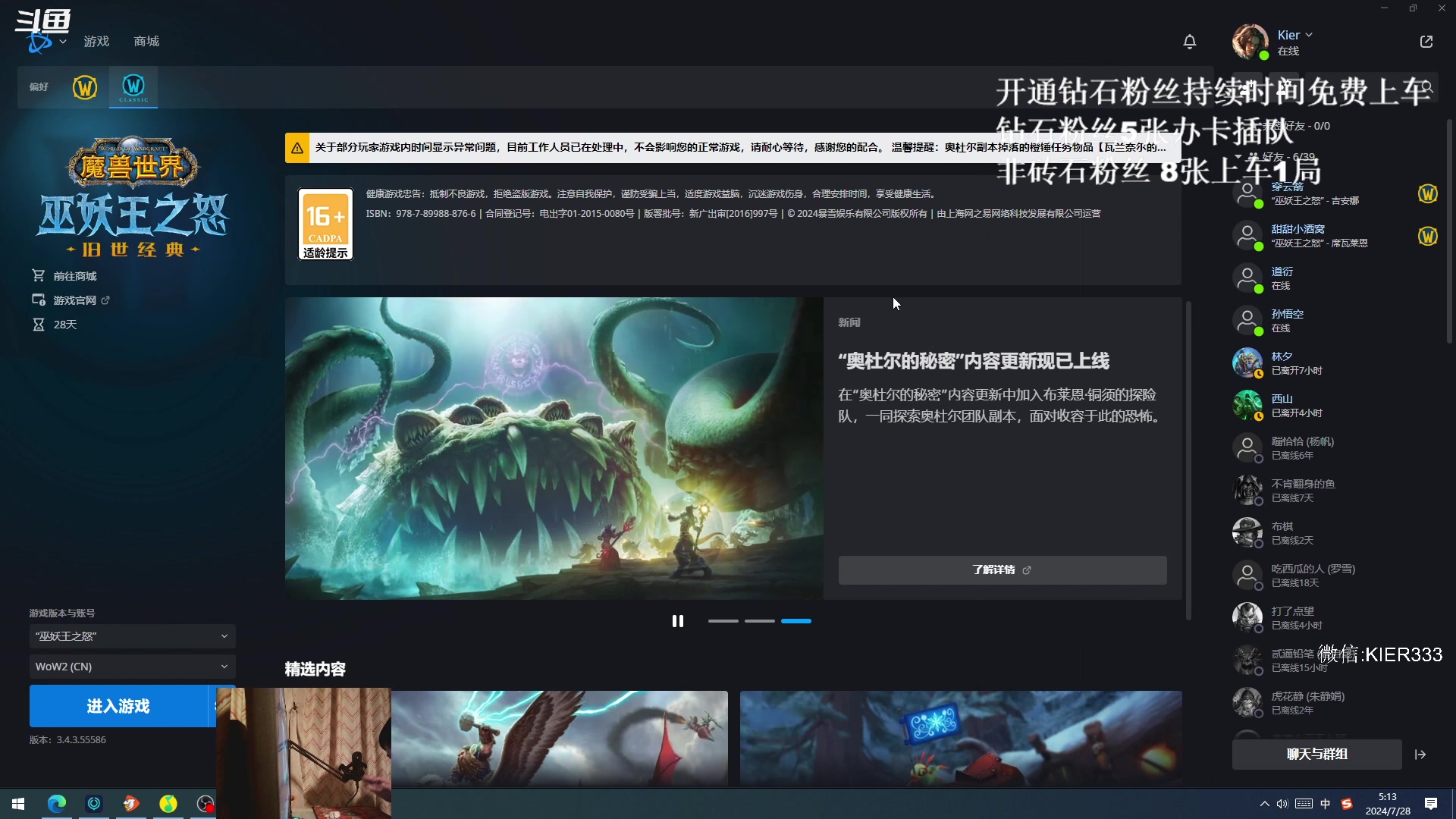1456x819 pixels.
Task: Open the notifications bell
Action: coord(1189,42)
